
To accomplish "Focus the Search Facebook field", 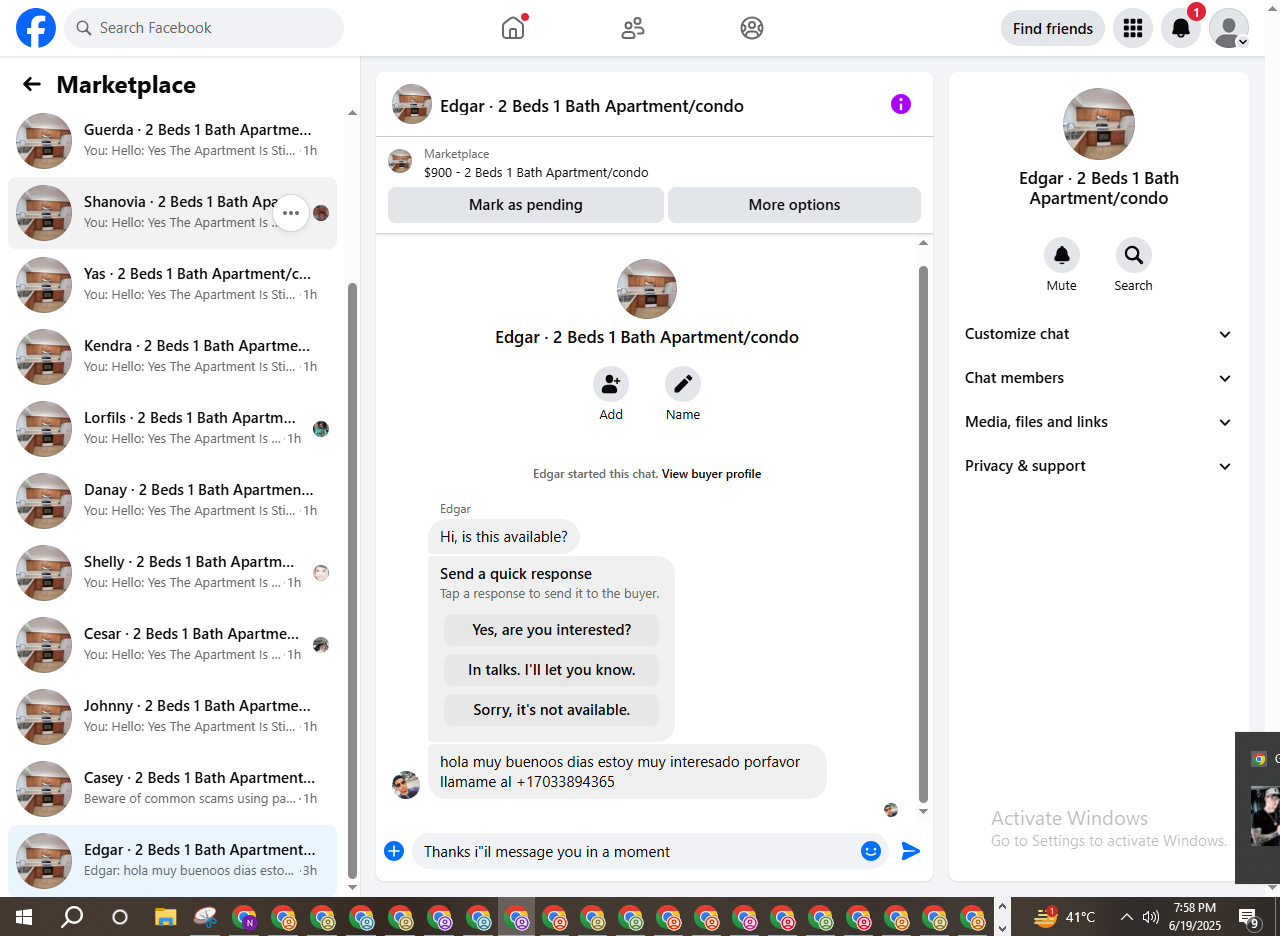I will tap(204, 28).
